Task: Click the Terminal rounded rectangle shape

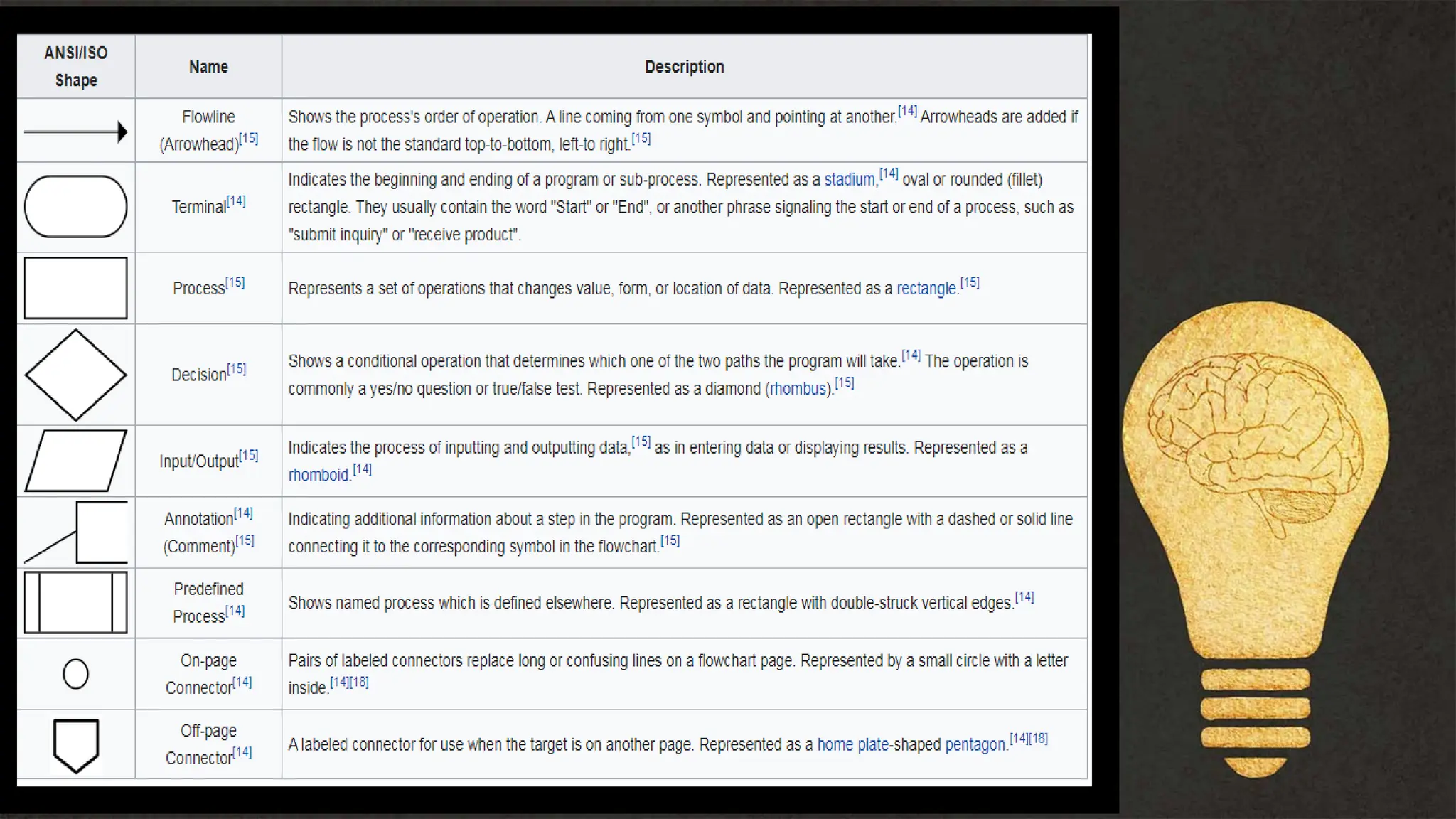Action: tap(75, 207)
